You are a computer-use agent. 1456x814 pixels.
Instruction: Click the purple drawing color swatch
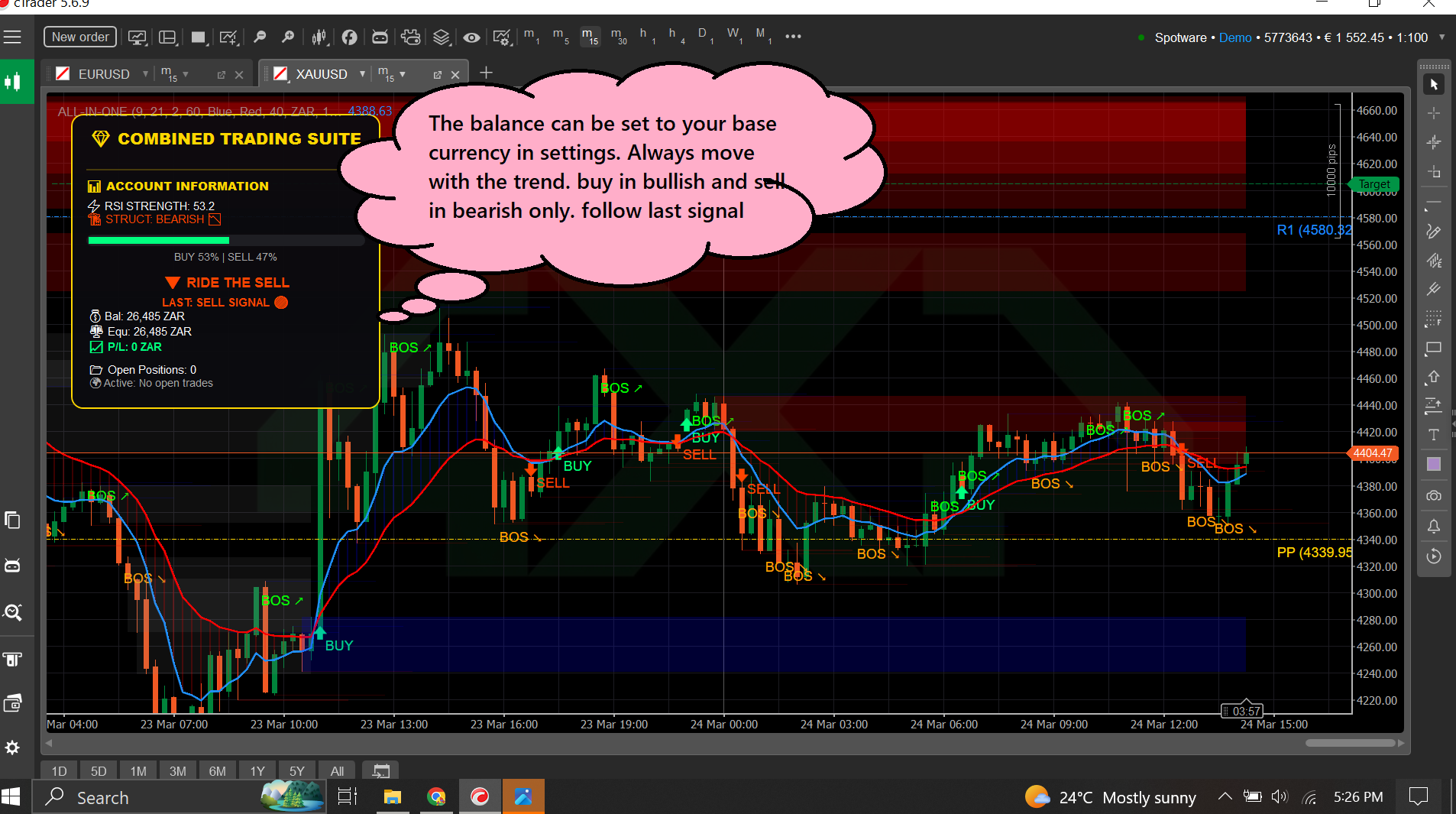1433,464
